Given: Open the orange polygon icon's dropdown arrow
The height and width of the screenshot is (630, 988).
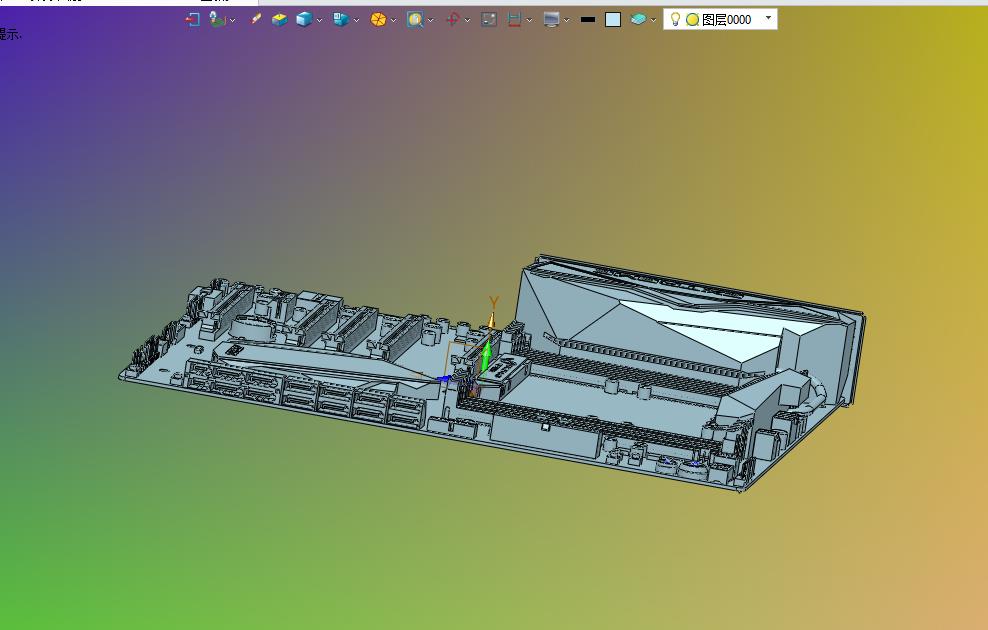Looking at the screenshot, I should (x=393, y=20).
